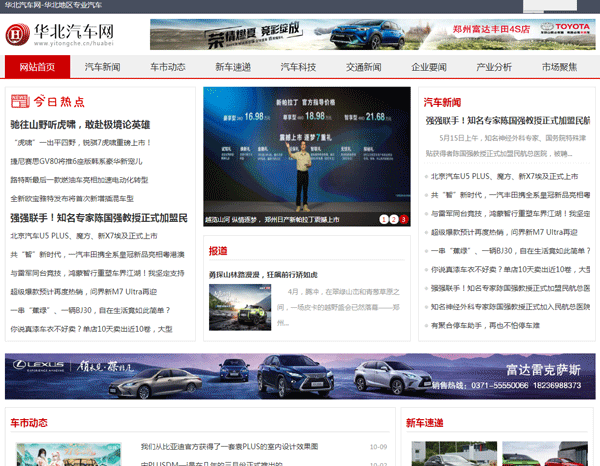Open article 比亚迪官方 秦PLUS室内设计效果图
Image resolution: width=600 pixels, height=466 pixels.
click(x=229, y=446)
